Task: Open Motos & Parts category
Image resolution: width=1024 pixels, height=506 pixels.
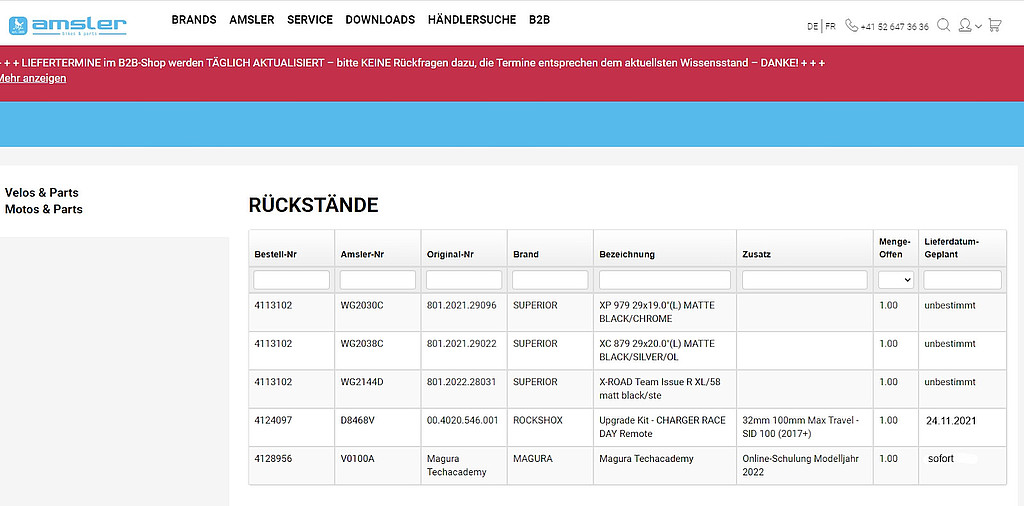Action: click(44, 210)
